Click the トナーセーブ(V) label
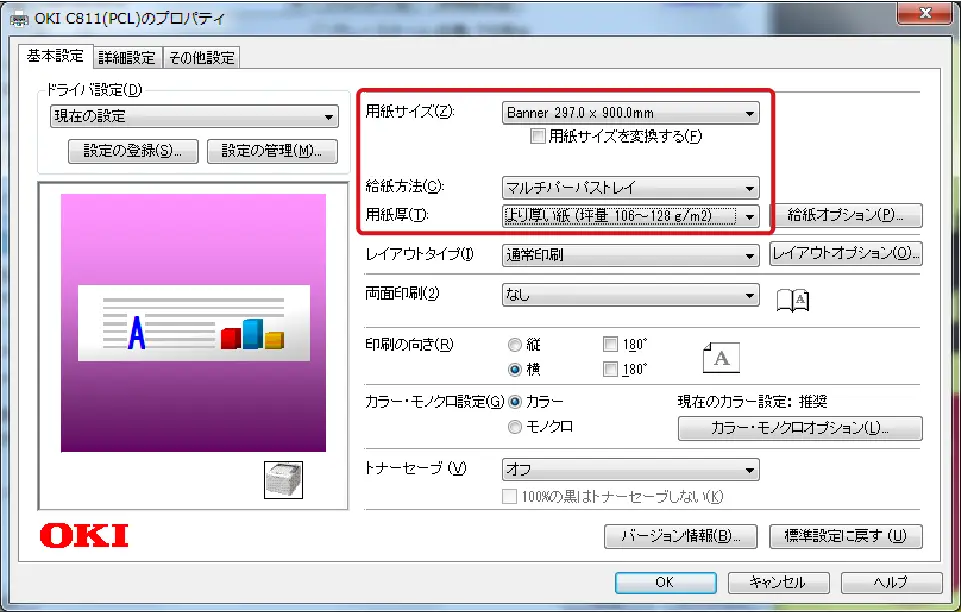 tap(415, 469)
